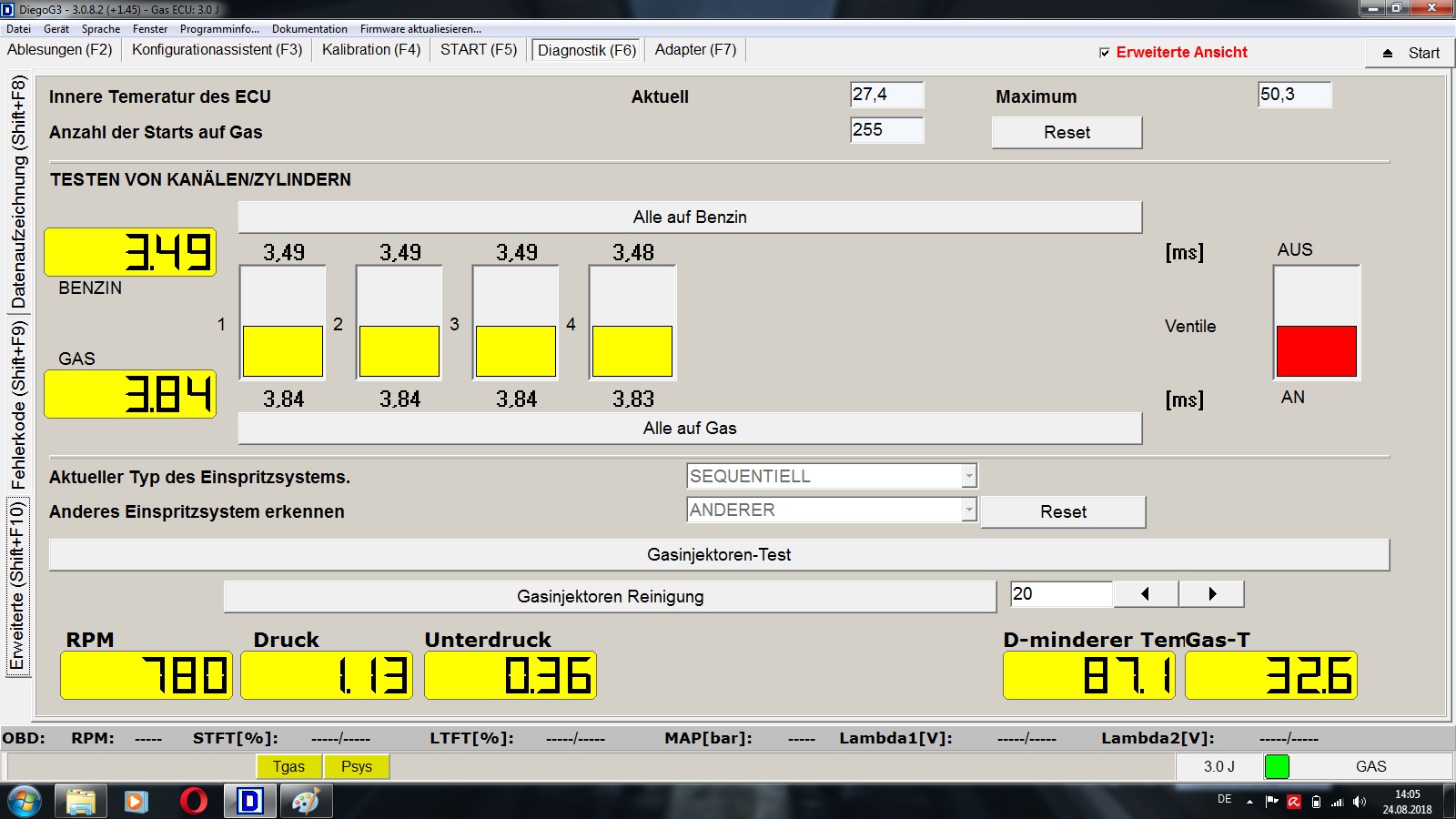Expand SEQUENTIELL injection type dropdown
This screenshot has width=1456, height=819.
click(x=969, y=476)
